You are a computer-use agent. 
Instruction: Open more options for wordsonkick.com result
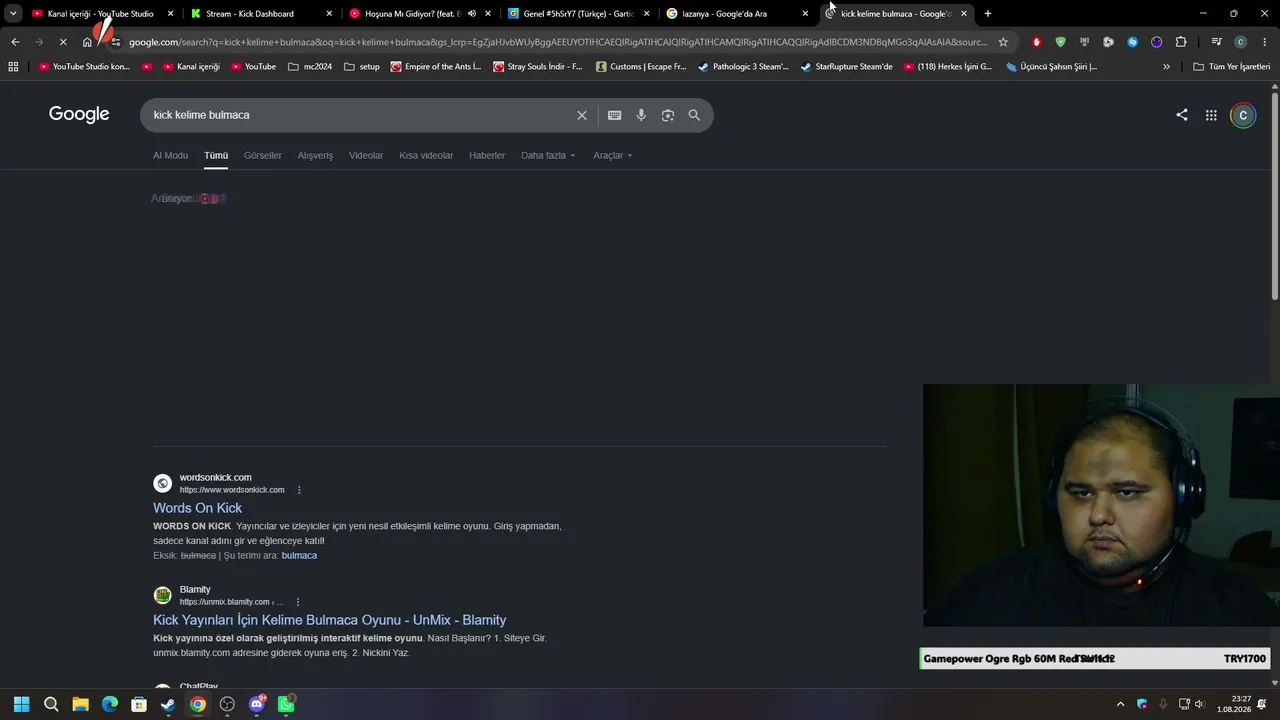pyautogui.click(x=299, y=490)
